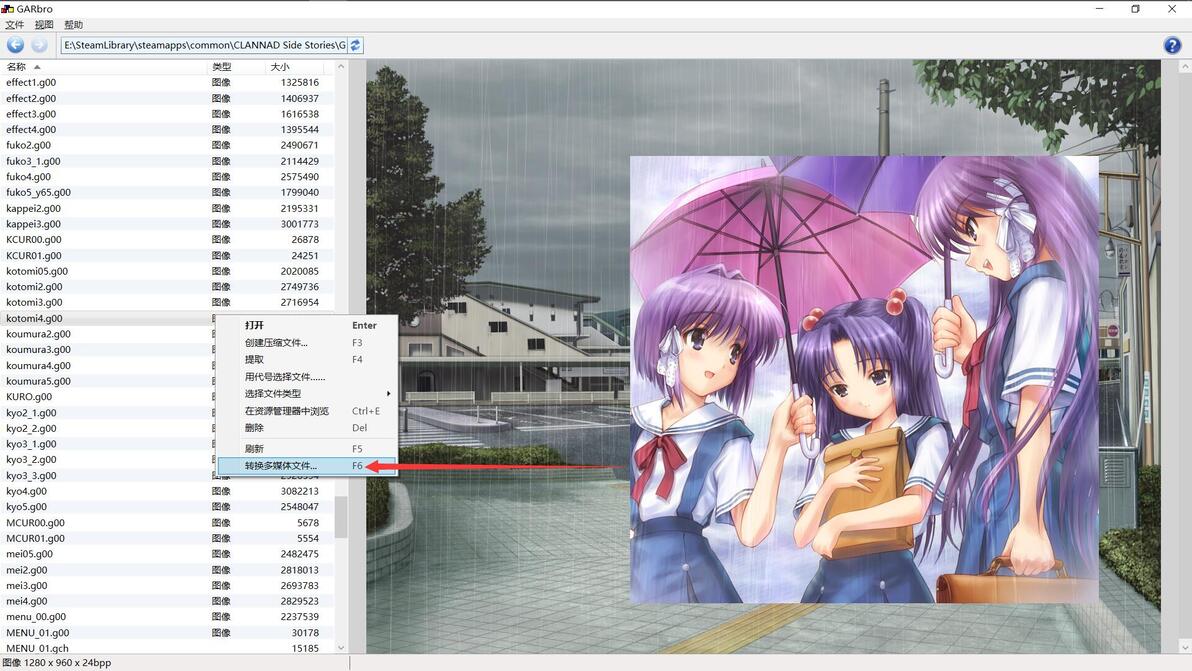Screen dimensions: 1192x671
Task: Select file MCUR00.g00
Action: tap(36, 523)
